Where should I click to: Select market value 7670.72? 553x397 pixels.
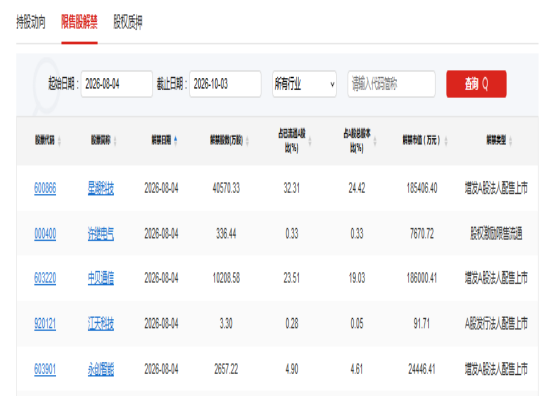[422, 234]
